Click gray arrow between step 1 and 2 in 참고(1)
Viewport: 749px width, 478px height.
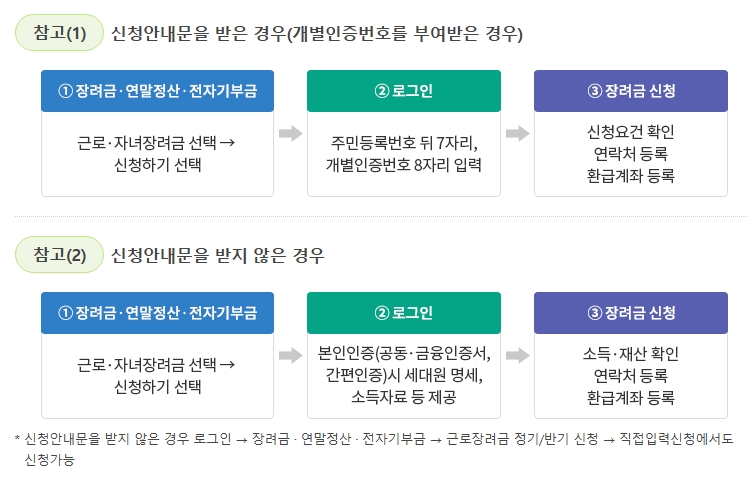point(290,133)
